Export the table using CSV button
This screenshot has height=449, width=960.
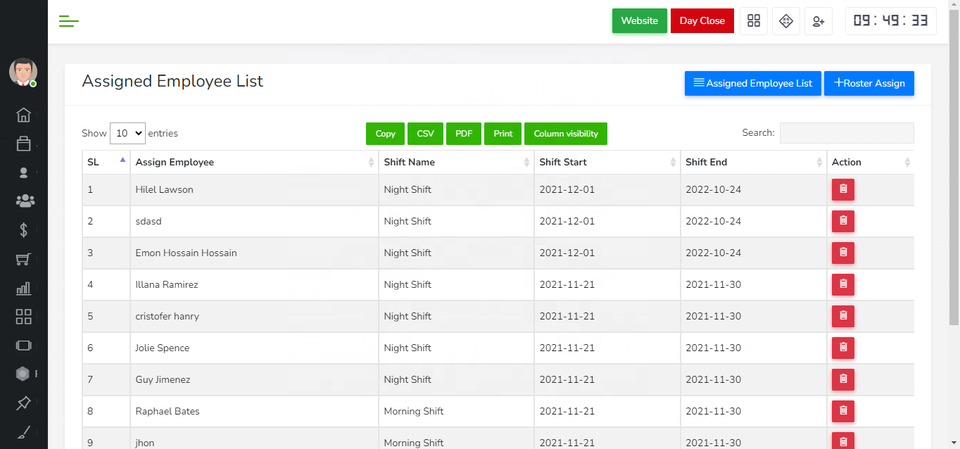(425, 133)
